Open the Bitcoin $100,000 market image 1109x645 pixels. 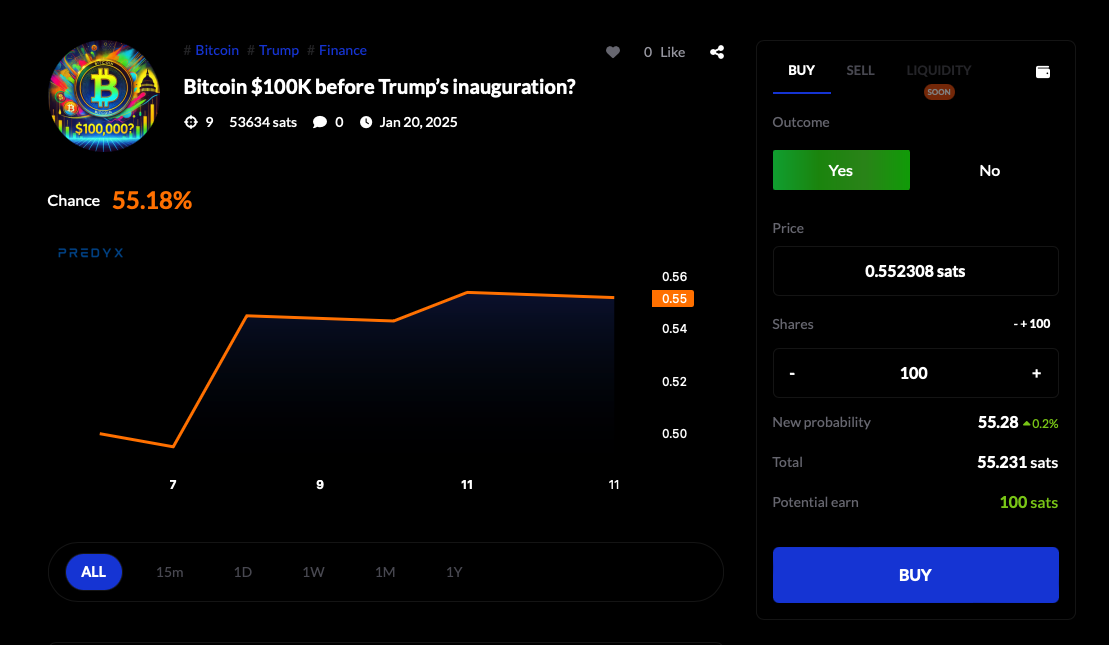coord(104,96)
